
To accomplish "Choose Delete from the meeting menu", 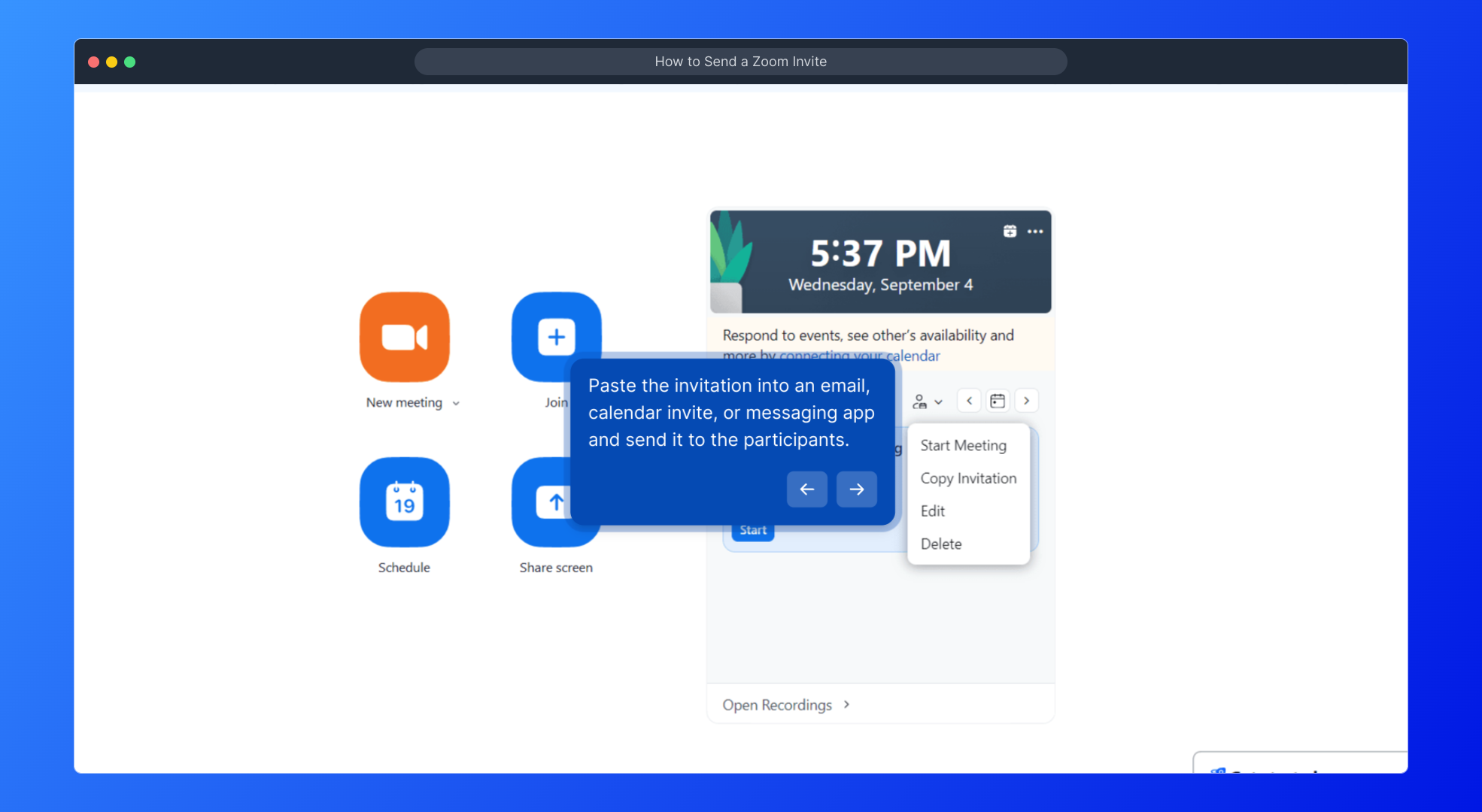I will pos(941,544).
